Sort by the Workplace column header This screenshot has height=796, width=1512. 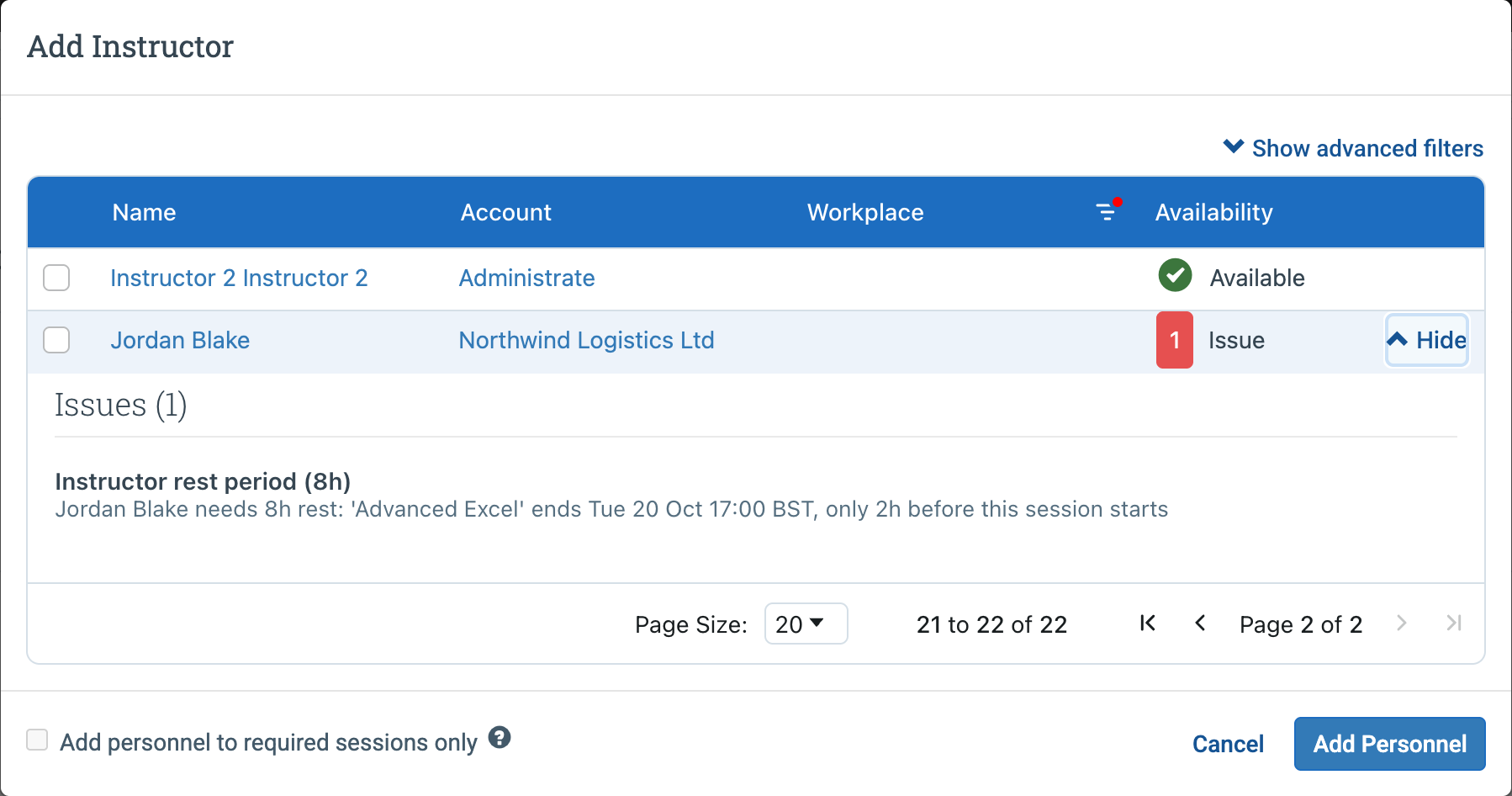tap(865, 212)
